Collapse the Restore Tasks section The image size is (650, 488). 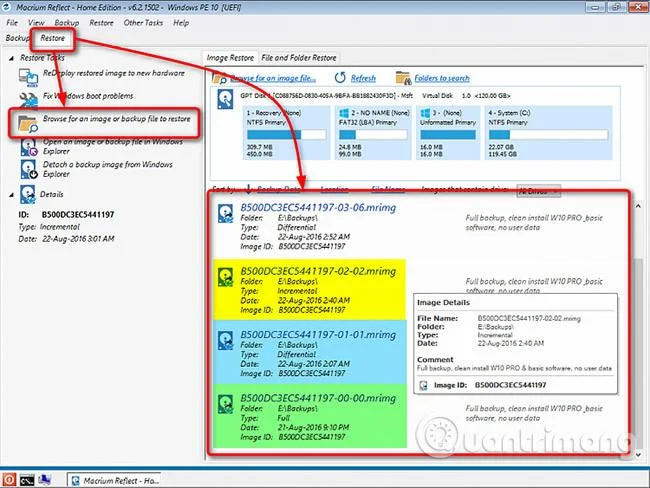coord(11,58)
